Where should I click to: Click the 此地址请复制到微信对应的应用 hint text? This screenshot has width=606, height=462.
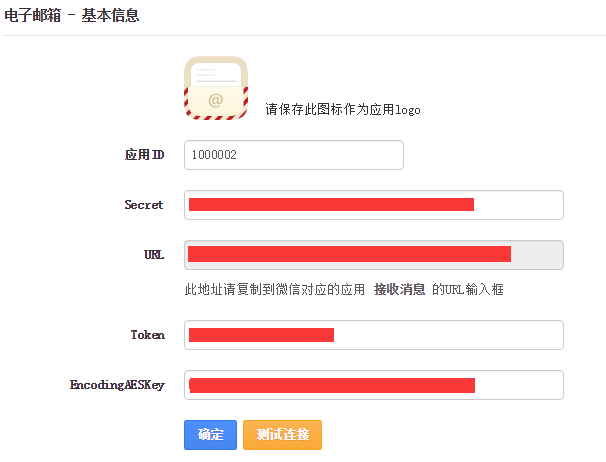pyautogui.click(x=274, y=289)
